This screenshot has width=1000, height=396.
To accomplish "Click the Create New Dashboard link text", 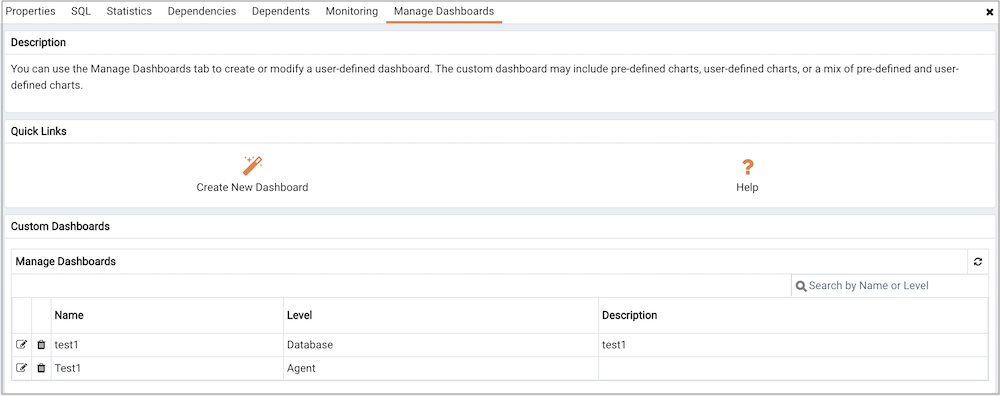I will (x=253, y=187).
